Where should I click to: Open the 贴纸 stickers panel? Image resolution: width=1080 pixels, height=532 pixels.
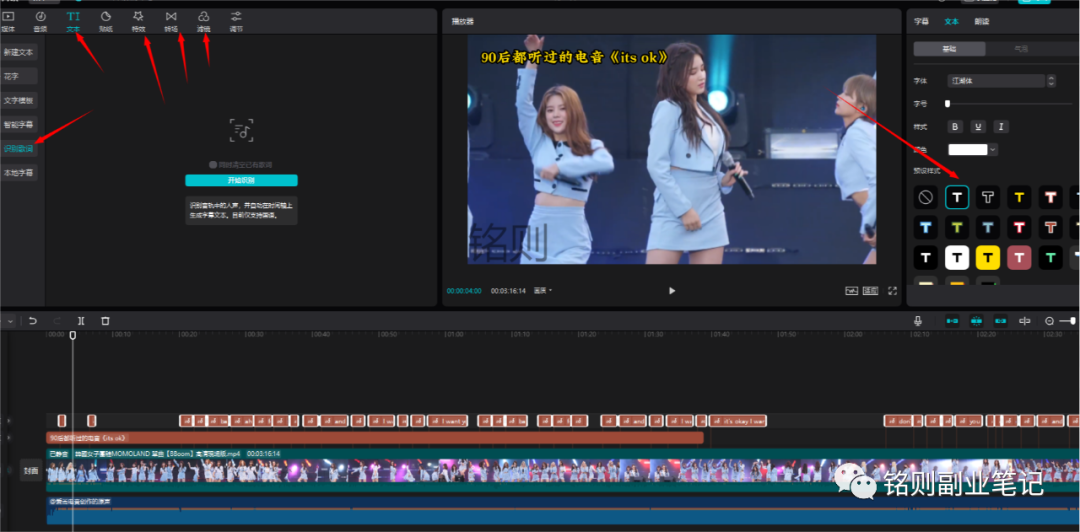coord(105,21)
